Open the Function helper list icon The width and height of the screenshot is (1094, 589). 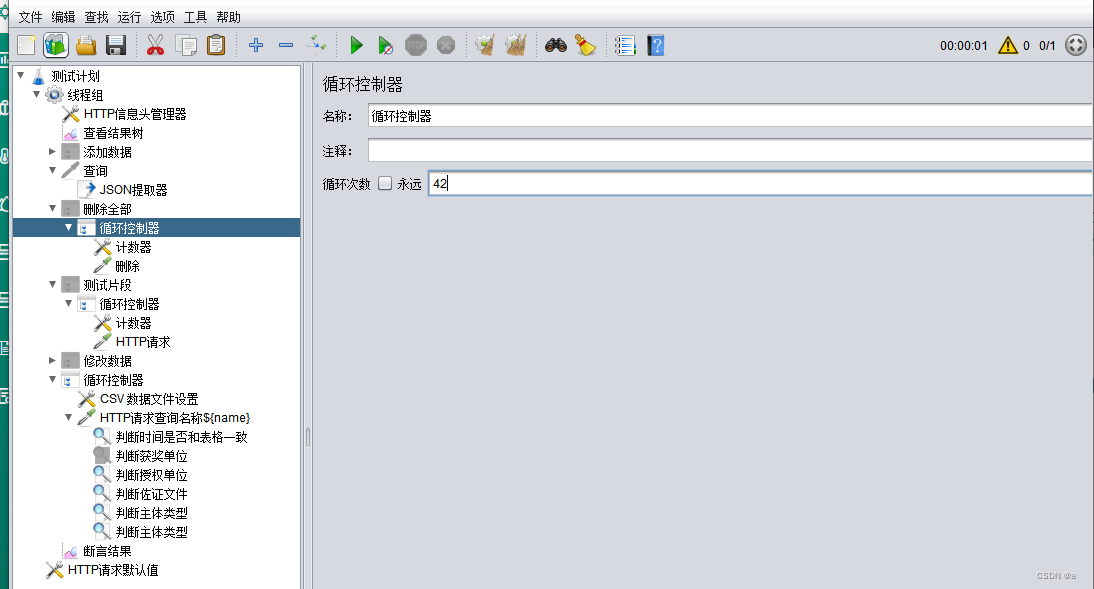tap(625, 45)
